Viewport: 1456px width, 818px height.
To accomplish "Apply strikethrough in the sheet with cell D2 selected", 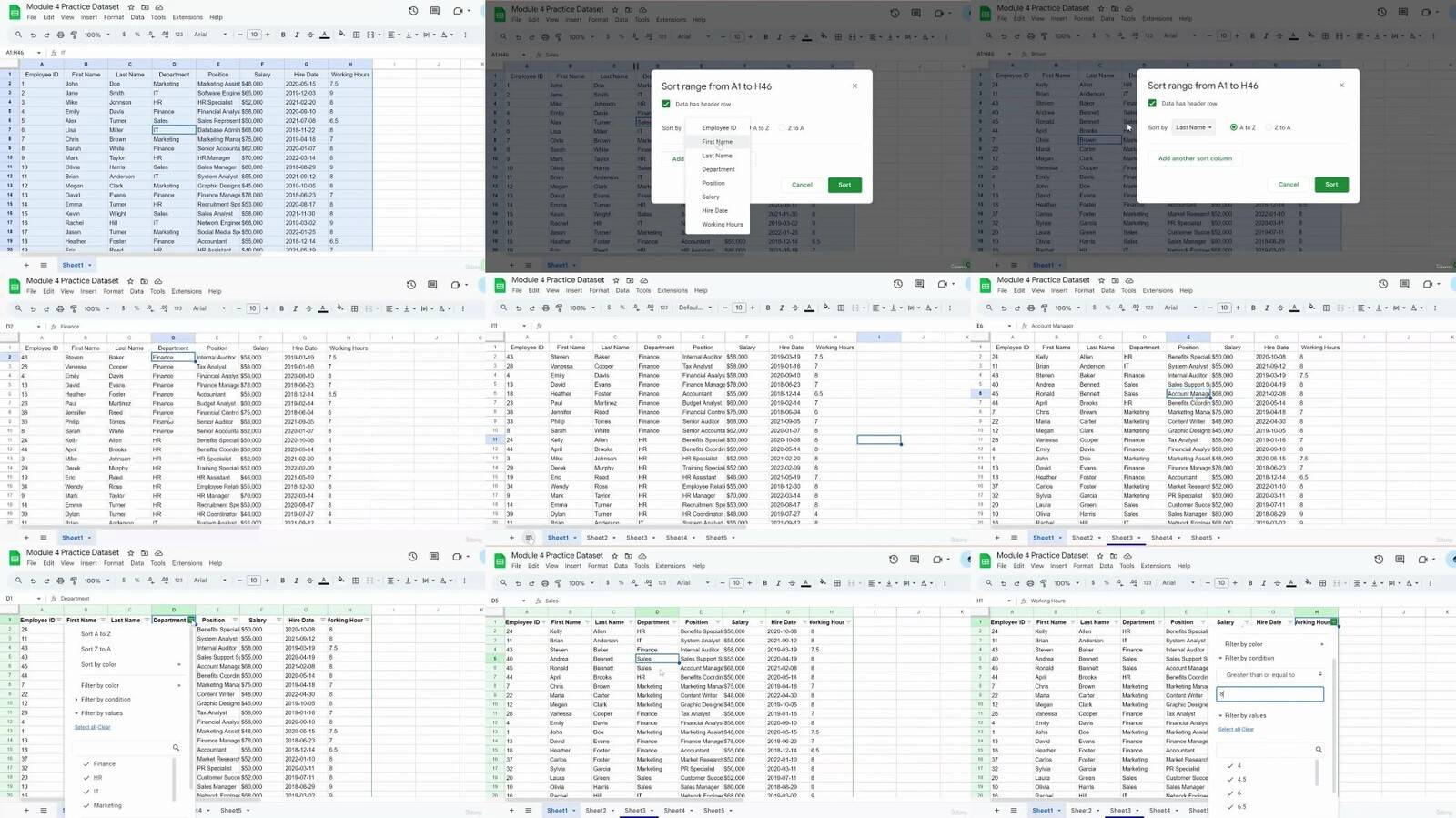I will 308,308.
